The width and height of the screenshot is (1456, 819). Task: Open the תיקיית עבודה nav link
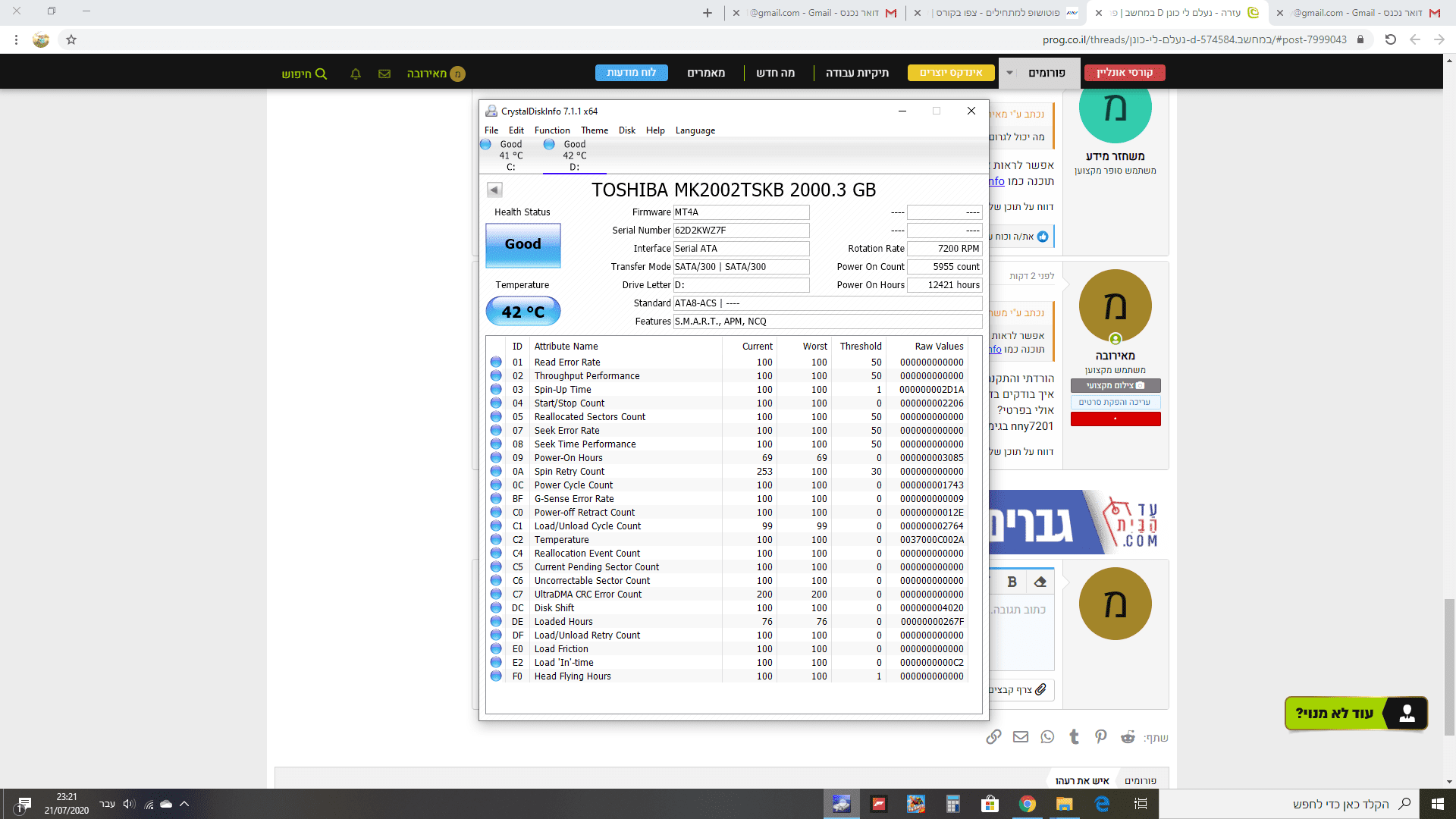[857, 73]
